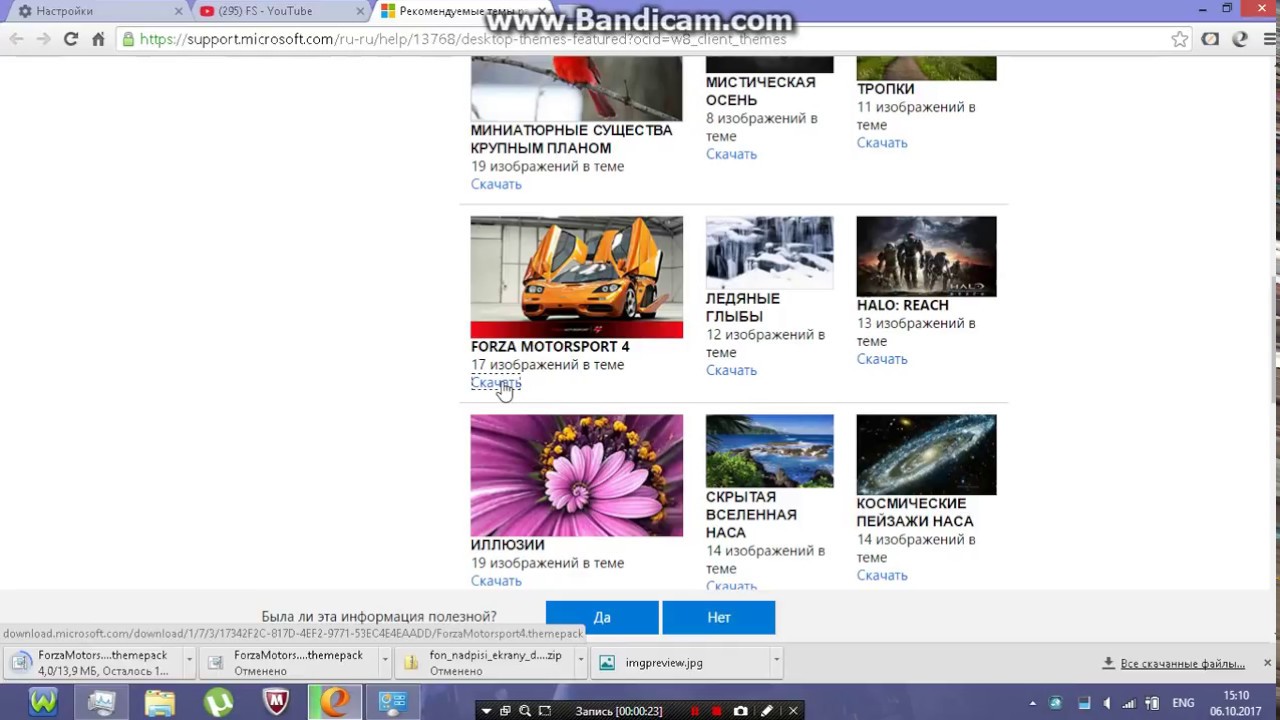The height and width of the screenshot is (720, 1280).
Task: Open the uTorrent taskbar icon
Action: pyautogui.click(x=218, y=702)
